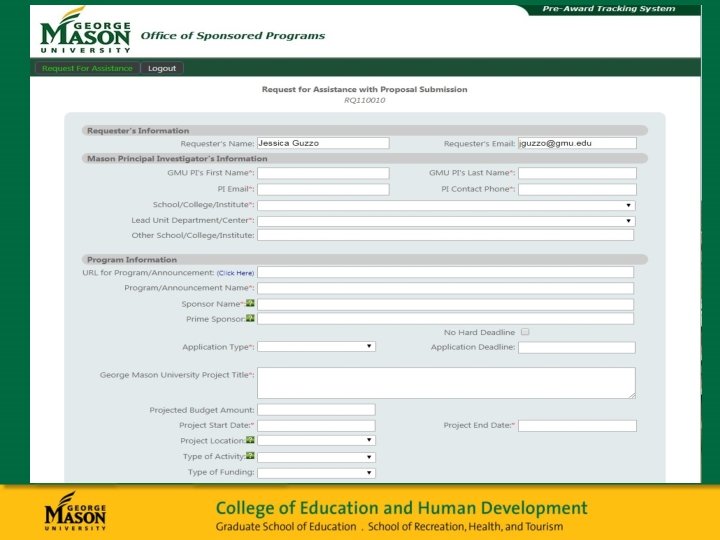Click the George Mason University header logo
The height and width of the screenshot is (540, 720).
(85, 31)
